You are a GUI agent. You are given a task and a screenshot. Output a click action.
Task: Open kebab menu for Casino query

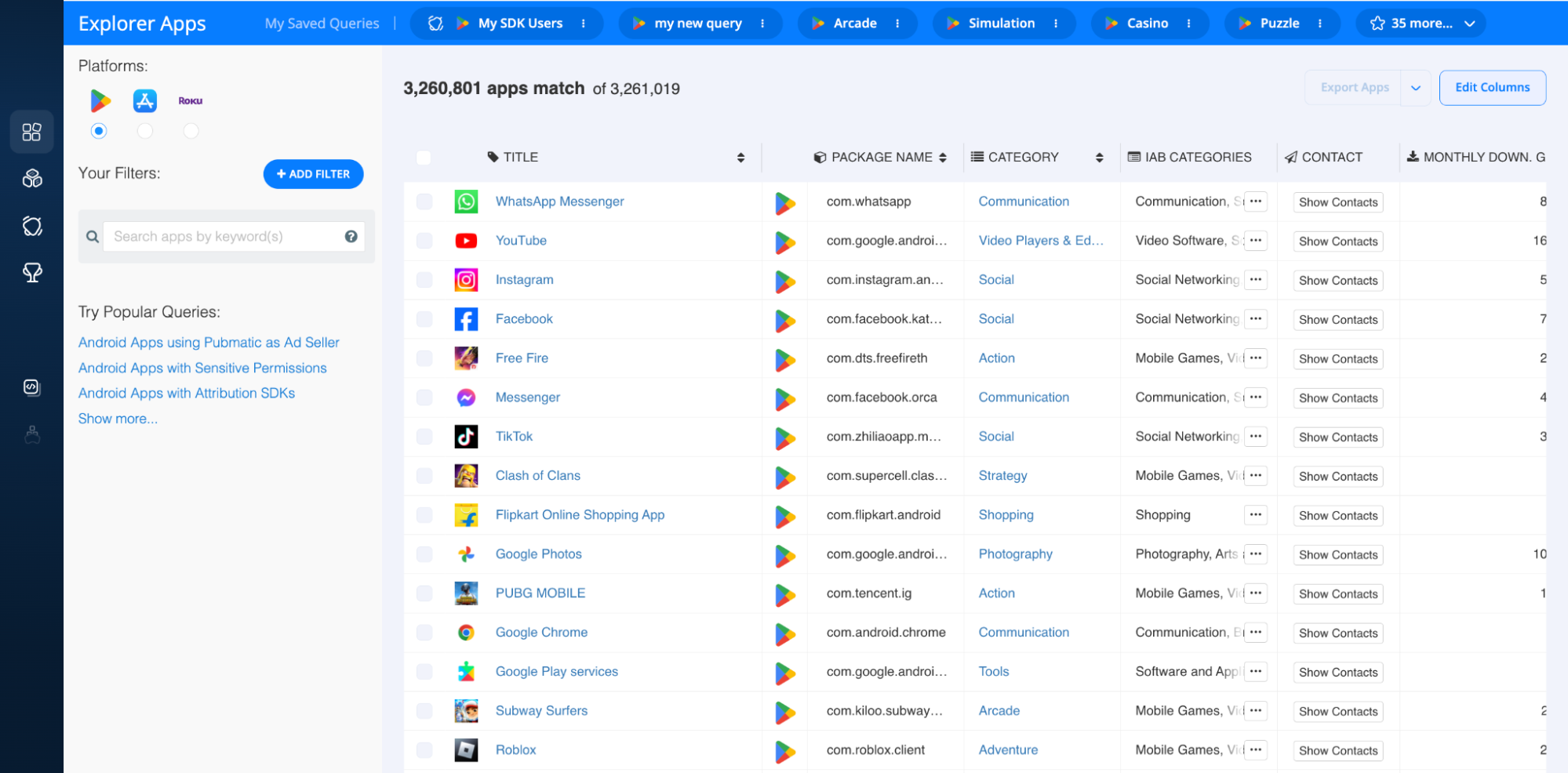tap(1189, 24)
